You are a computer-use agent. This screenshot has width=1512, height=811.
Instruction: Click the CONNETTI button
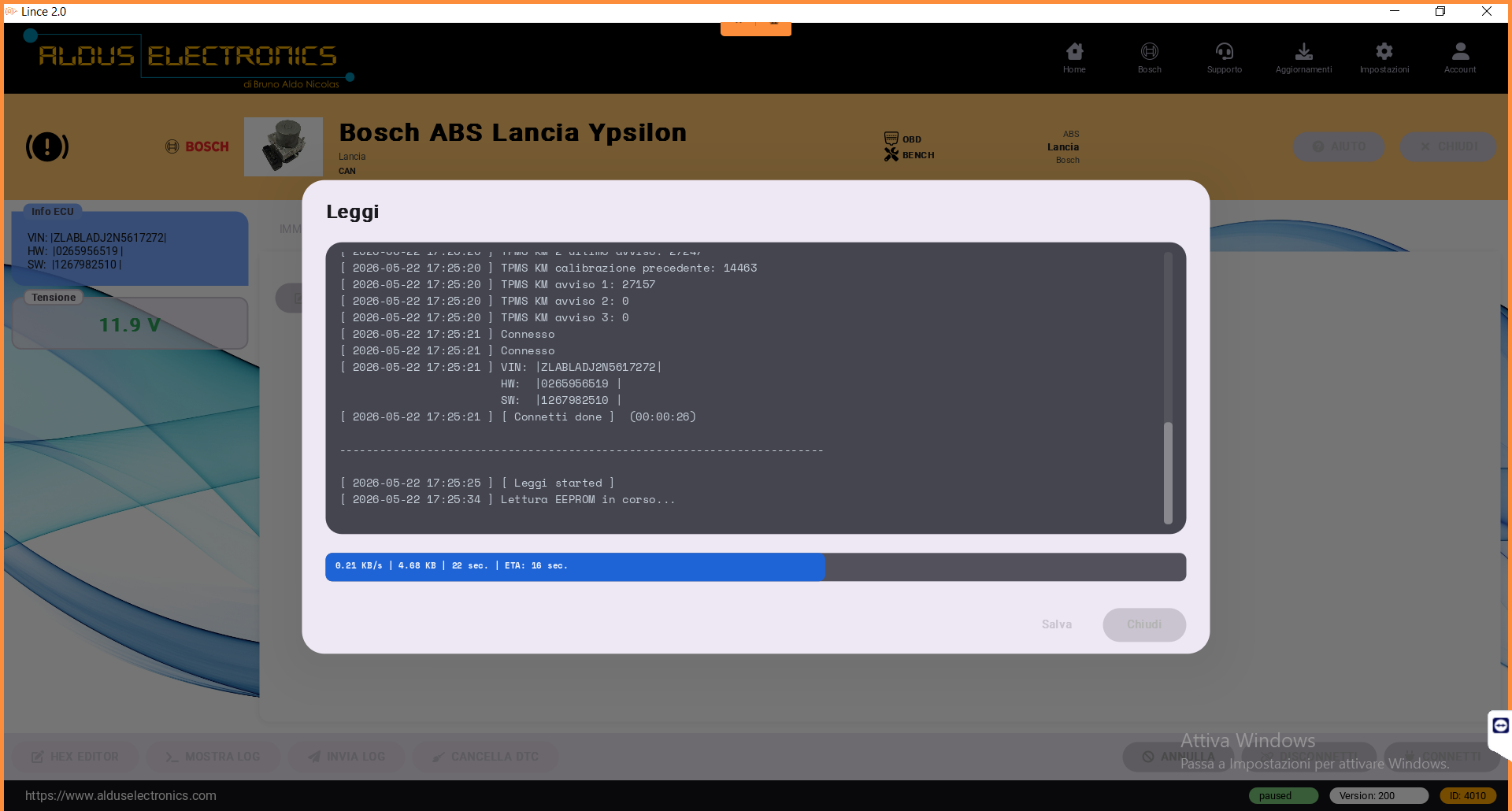coord(1442,757)
